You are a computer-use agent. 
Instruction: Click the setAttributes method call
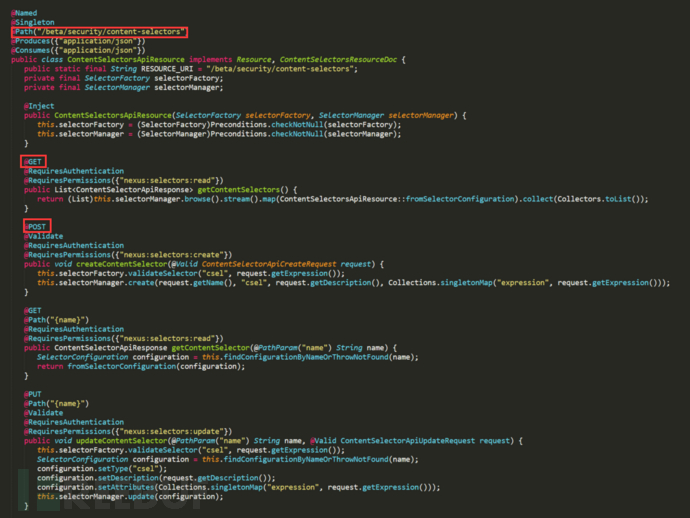[125, 487]
